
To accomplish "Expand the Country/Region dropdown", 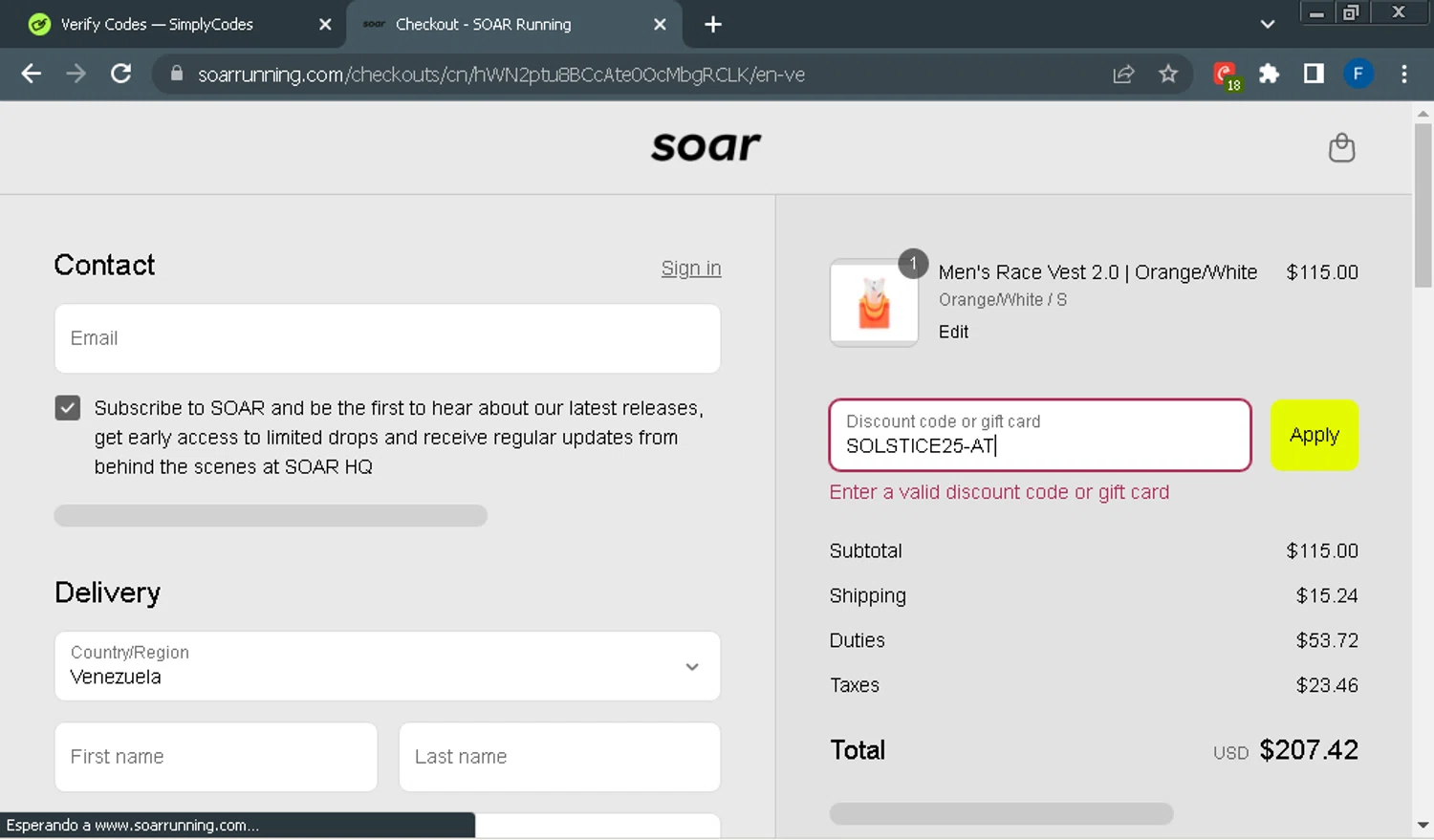I will [x=387, y=666].
